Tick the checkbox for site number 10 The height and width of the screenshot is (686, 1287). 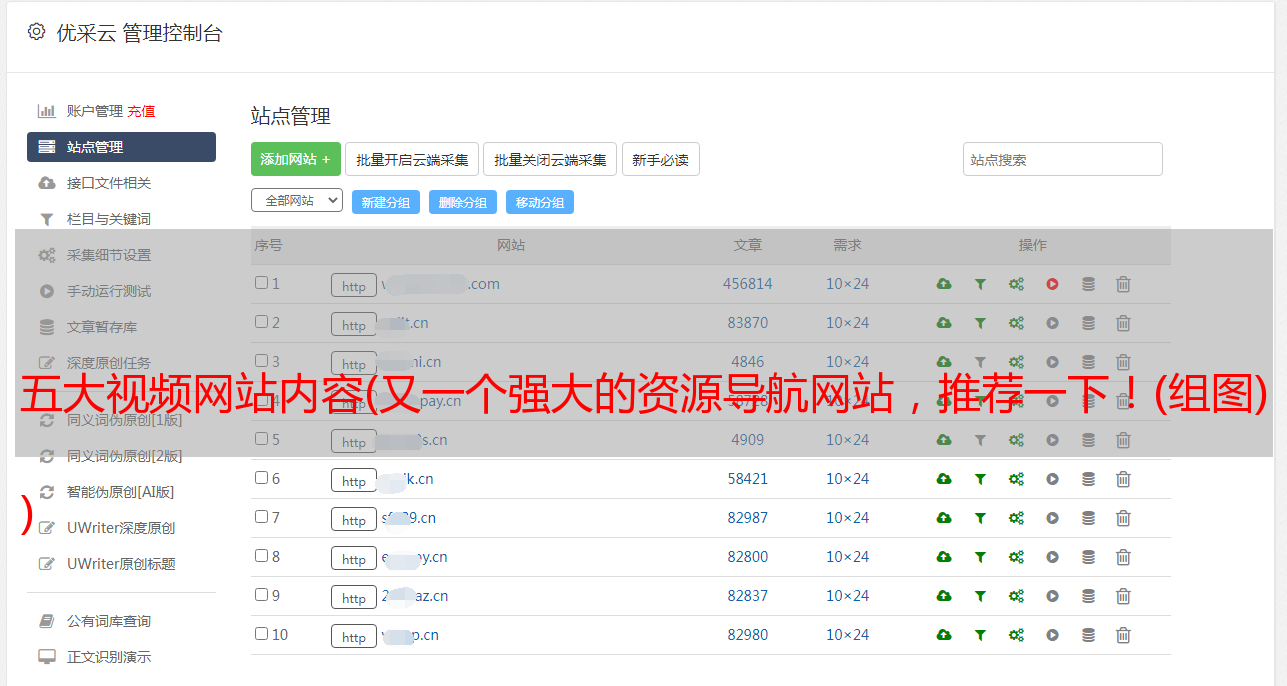coord(261,634)
